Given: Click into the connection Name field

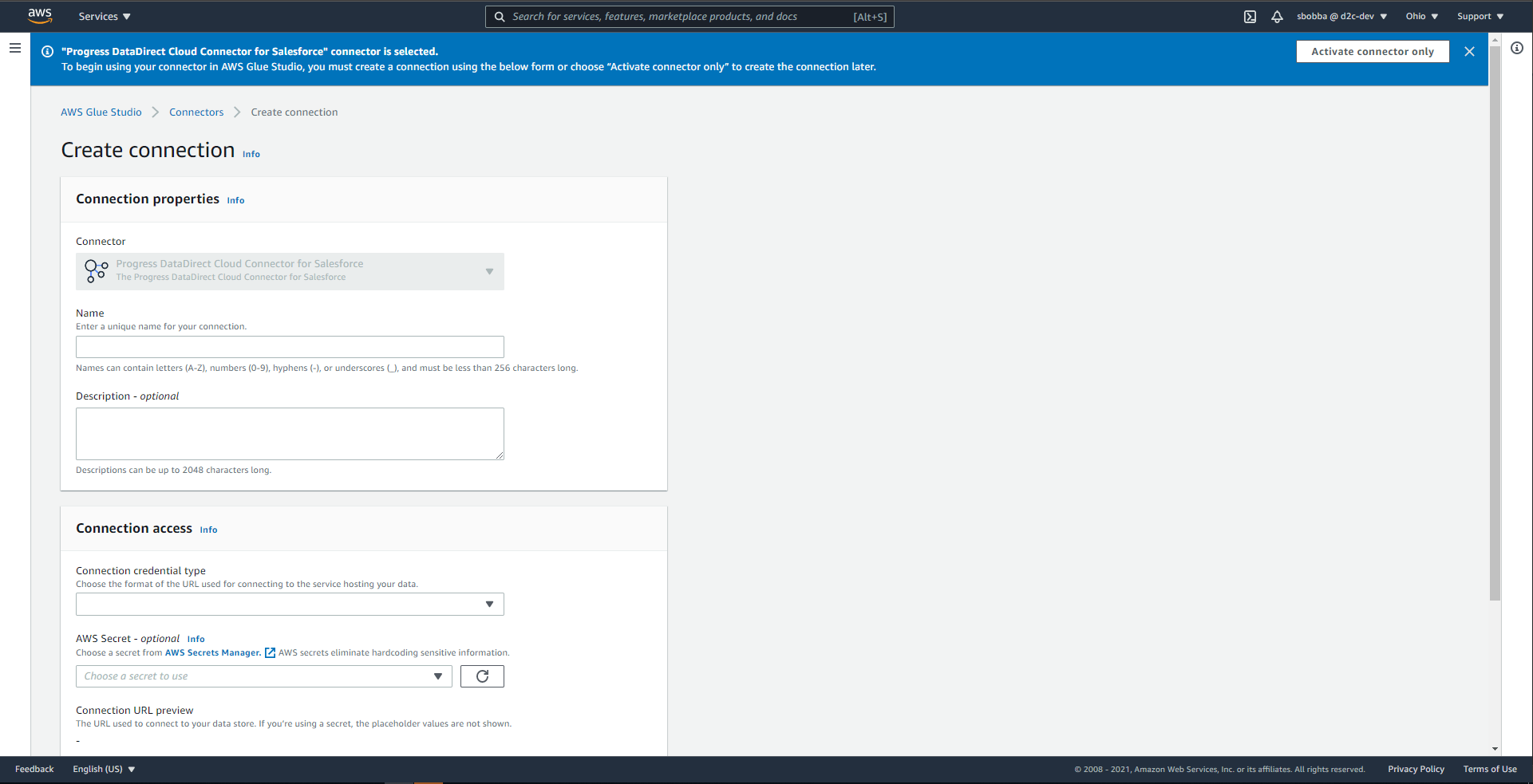Looking at the screenshot, I should click(x=290, y=347).
